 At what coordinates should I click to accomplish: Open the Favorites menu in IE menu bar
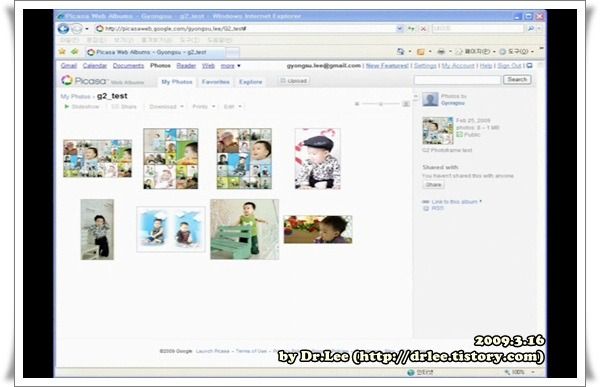pyautogui.click(x=157, y=40)
